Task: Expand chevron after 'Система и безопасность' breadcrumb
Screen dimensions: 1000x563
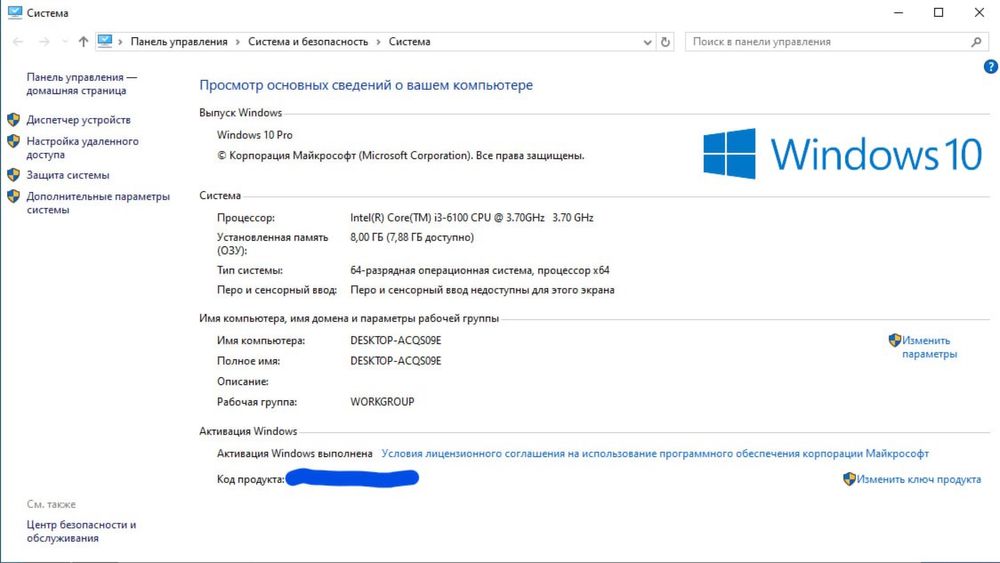Action: coord(378,42)
